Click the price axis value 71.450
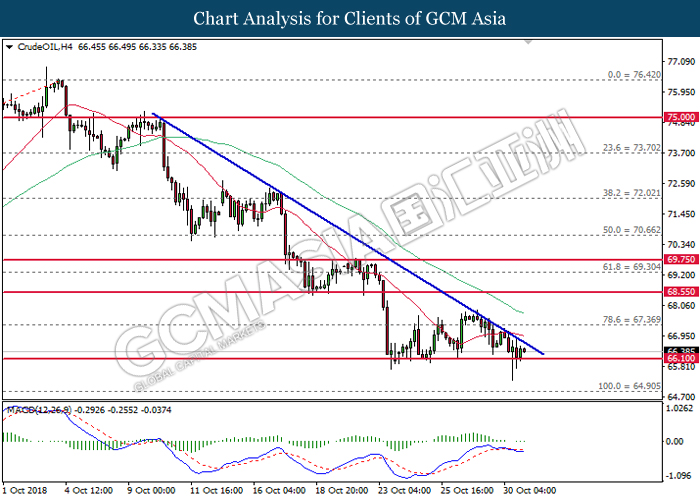The height and width of the screenshot is (500, 700). 681,214
